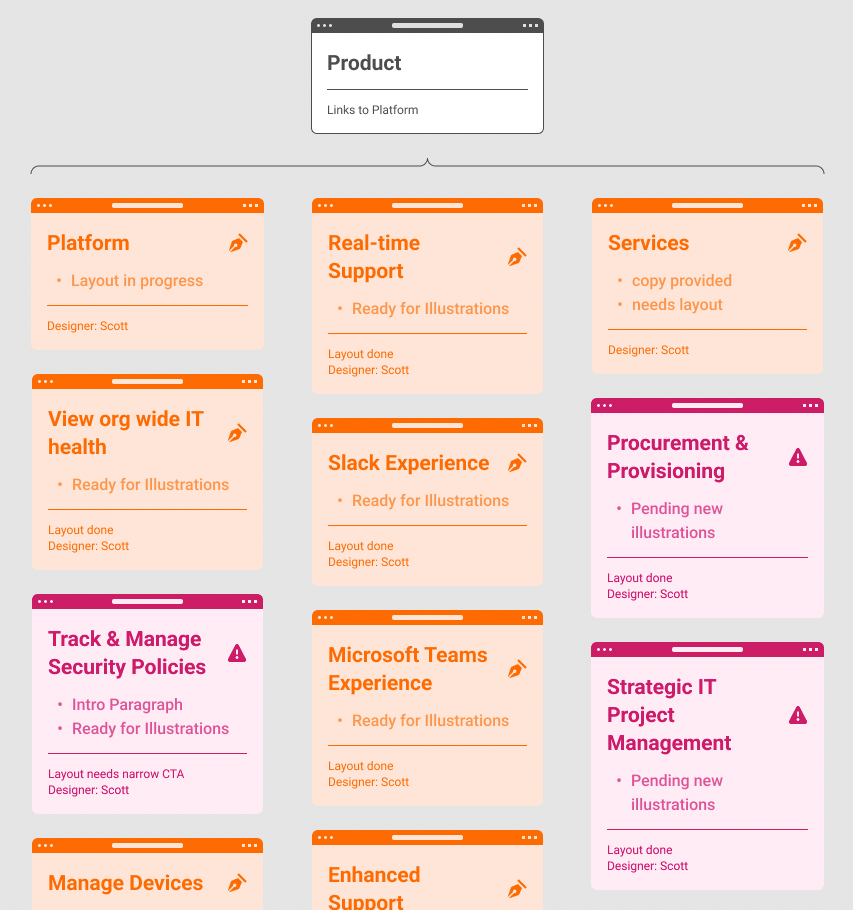Click the Product card top bar handle
The image size is (853, 910).
pyautogui.click(x=428, y=26)
